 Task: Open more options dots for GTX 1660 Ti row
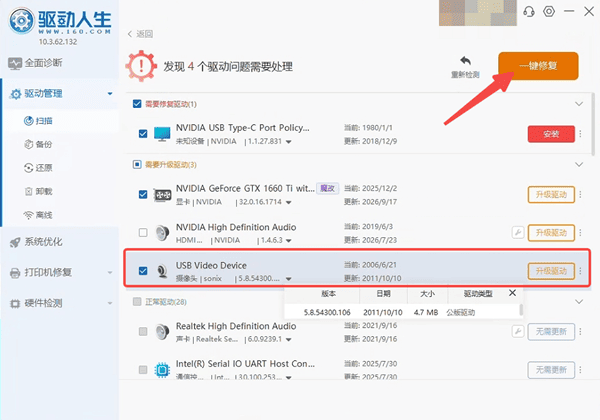580,195
